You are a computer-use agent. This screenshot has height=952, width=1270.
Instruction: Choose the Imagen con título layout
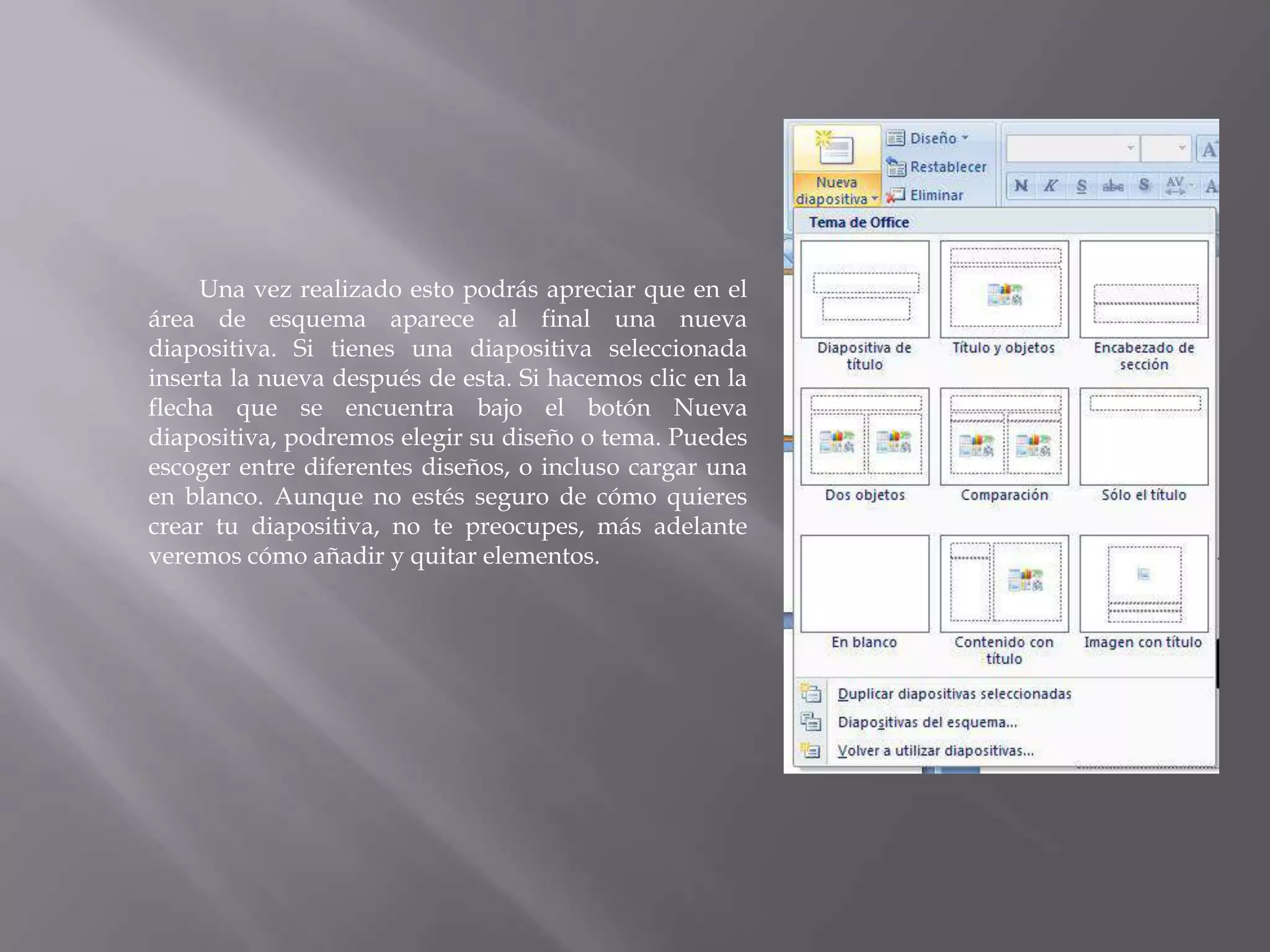(x=1143, y=584)
